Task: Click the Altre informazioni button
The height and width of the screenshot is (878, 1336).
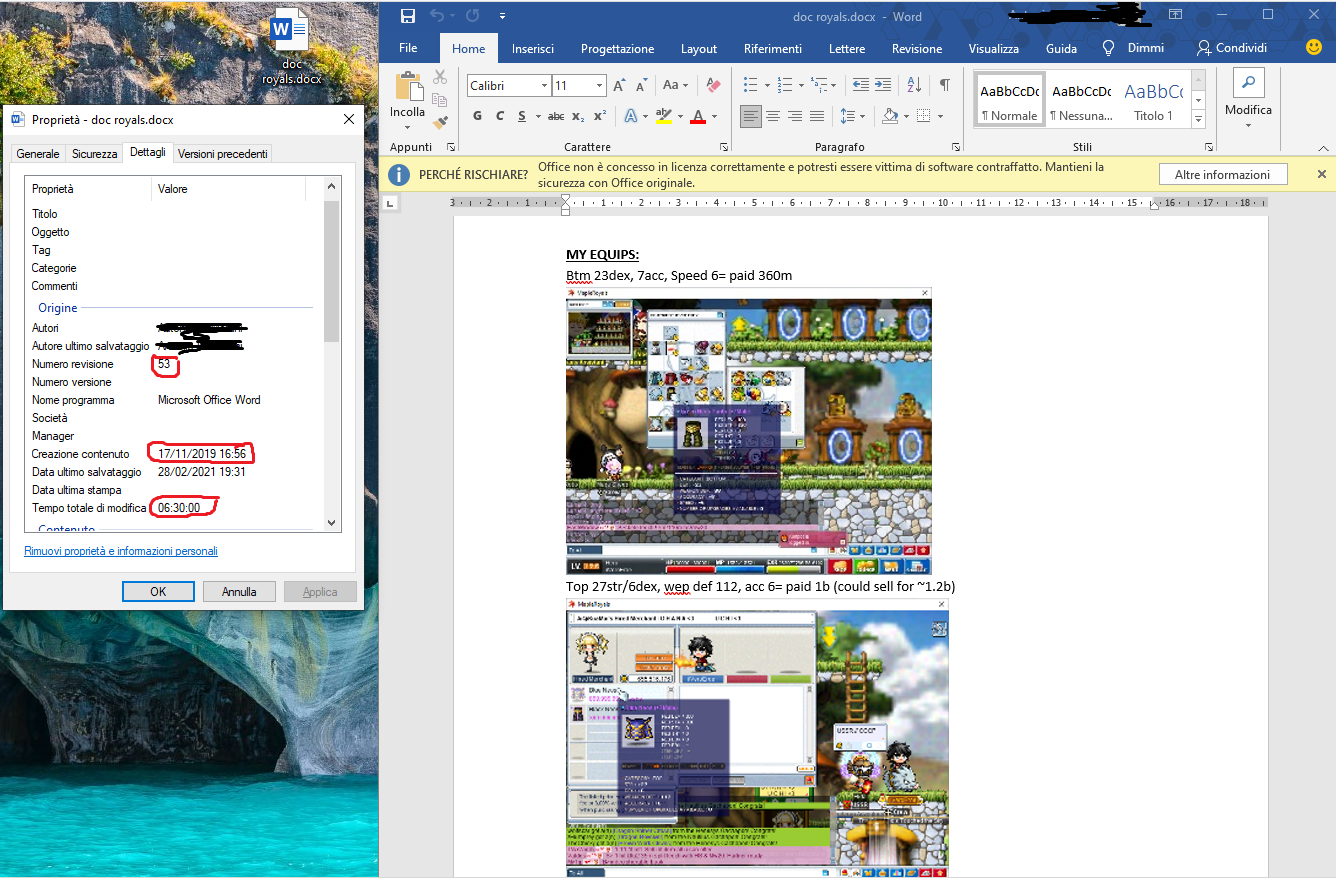Action: [1222, 174]
